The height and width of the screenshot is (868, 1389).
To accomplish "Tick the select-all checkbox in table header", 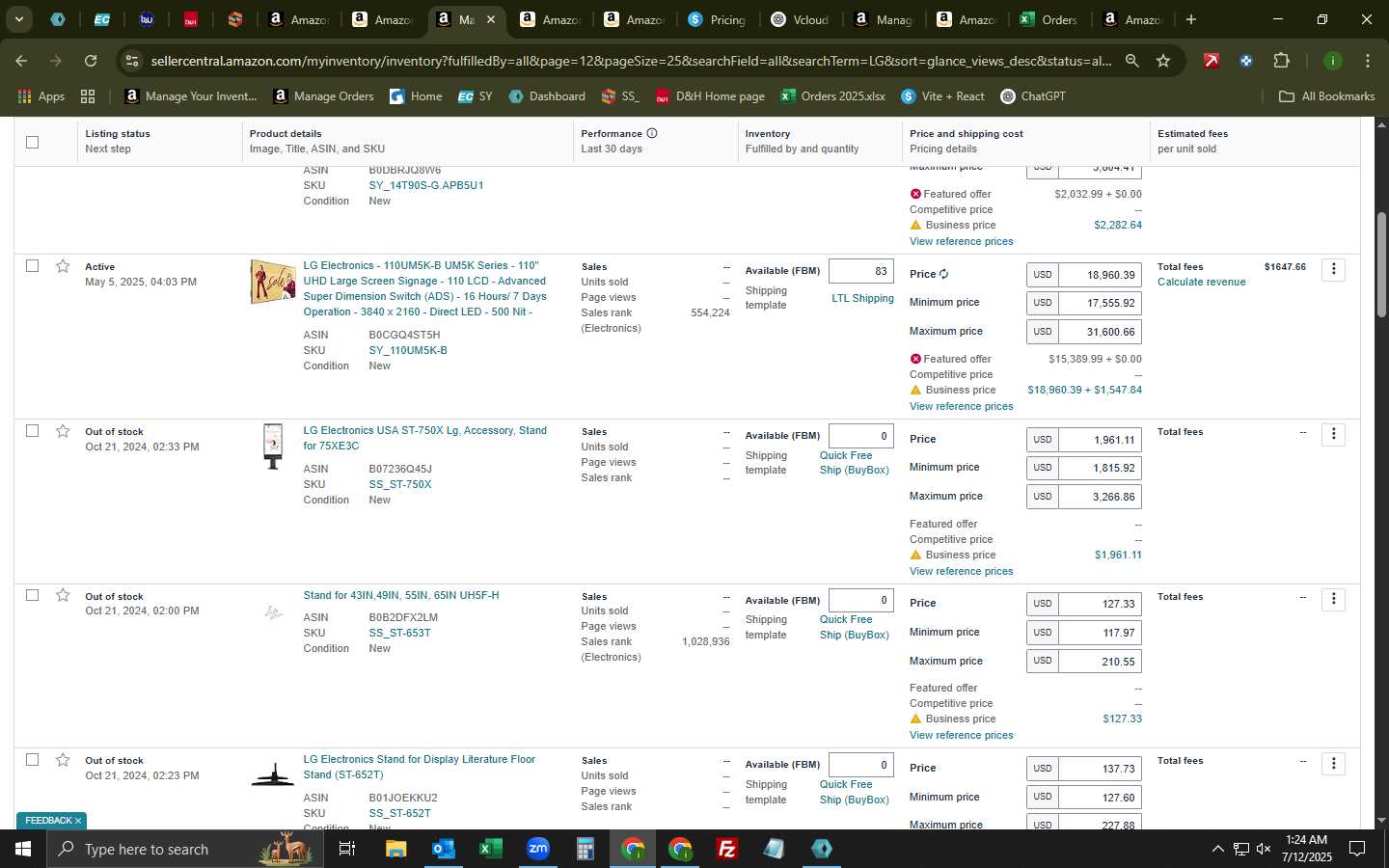I will [x=32, y=142].
